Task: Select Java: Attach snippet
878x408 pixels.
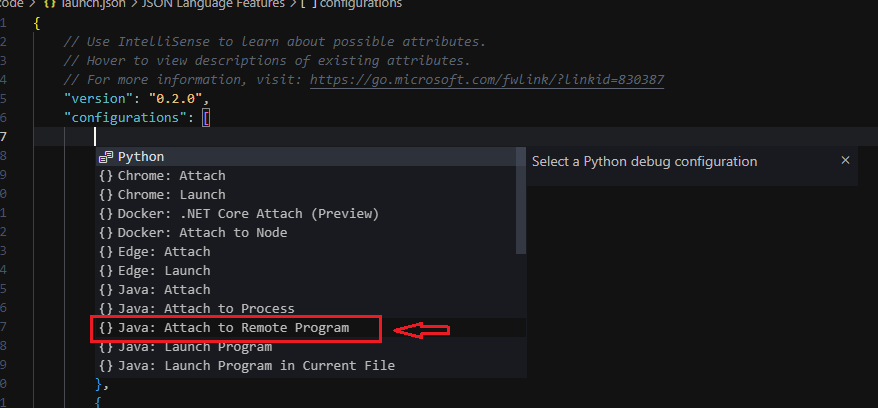Action: (x=164, y=290)
